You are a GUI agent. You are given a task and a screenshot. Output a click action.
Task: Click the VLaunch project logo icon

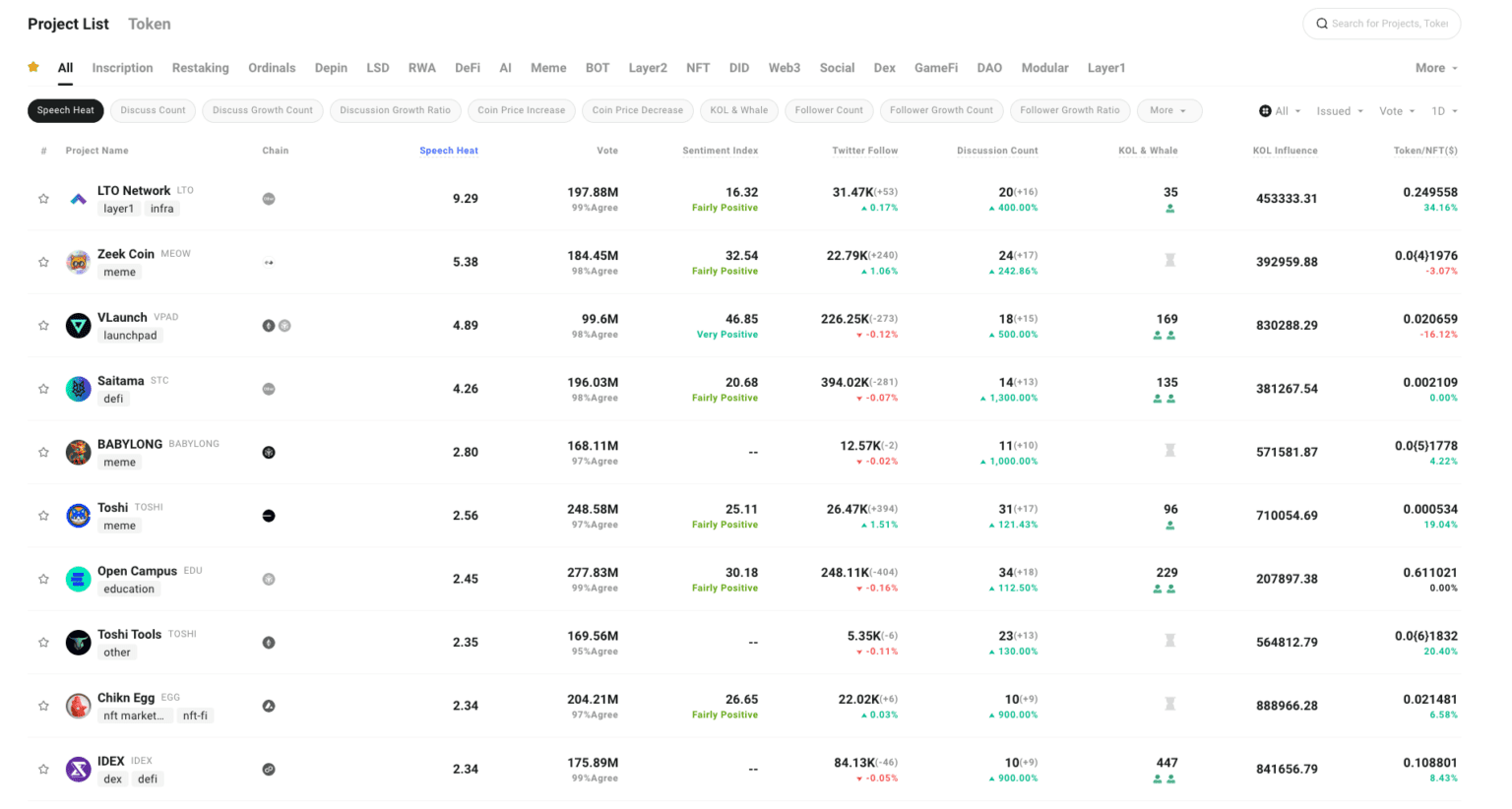pyautogui.click(x=79, y=326)
